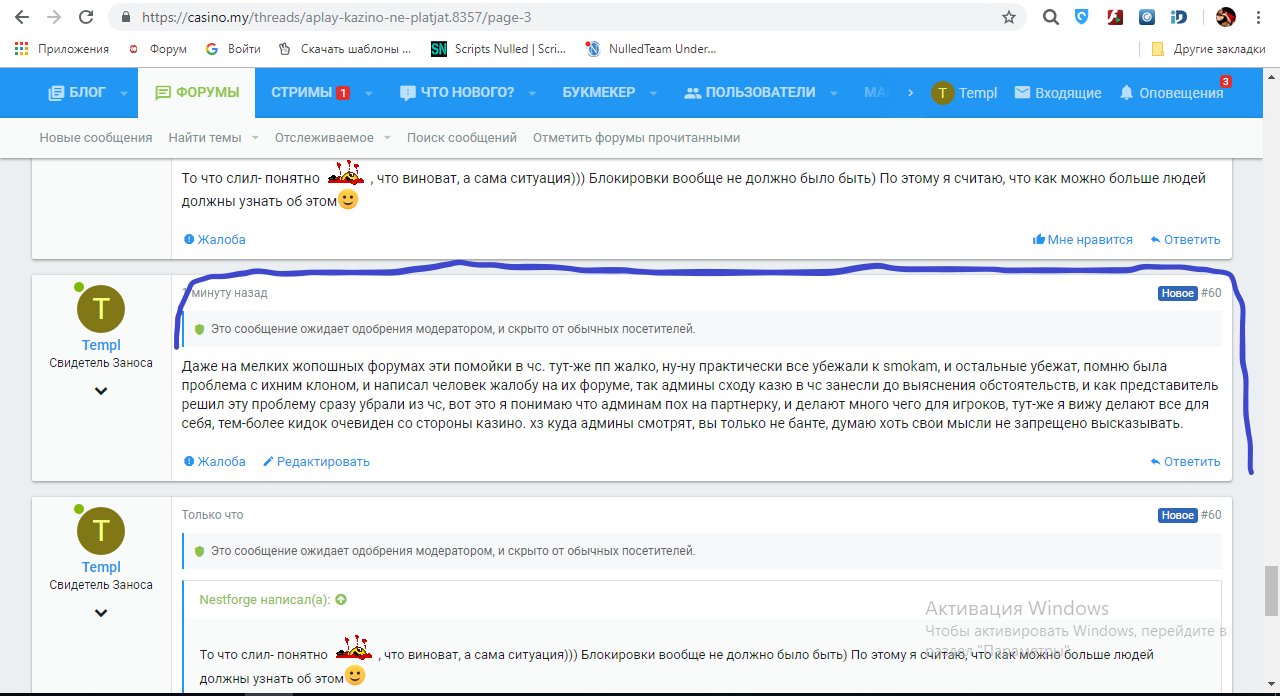Go back with the browser back arrow
Screen dimensions: 1280x696
(21, 17)
